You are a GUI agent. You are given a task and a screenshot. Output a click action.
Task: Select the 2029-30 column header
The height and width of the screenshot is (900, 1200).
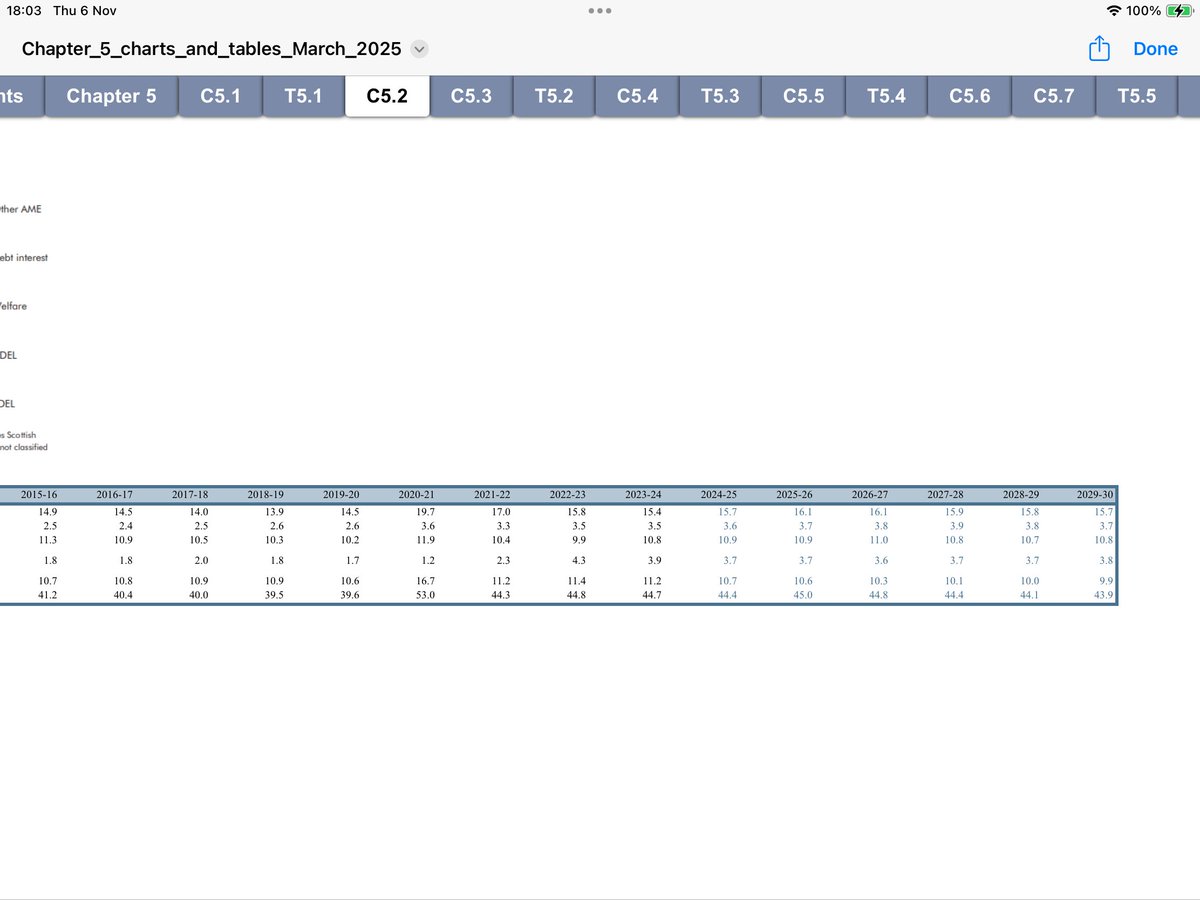[1095, 495]
